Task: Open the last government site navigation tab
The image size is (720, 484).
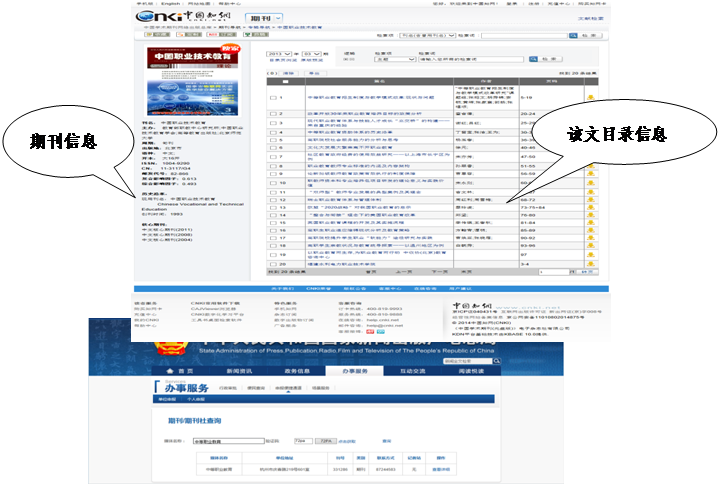Action: coord(471,371)
